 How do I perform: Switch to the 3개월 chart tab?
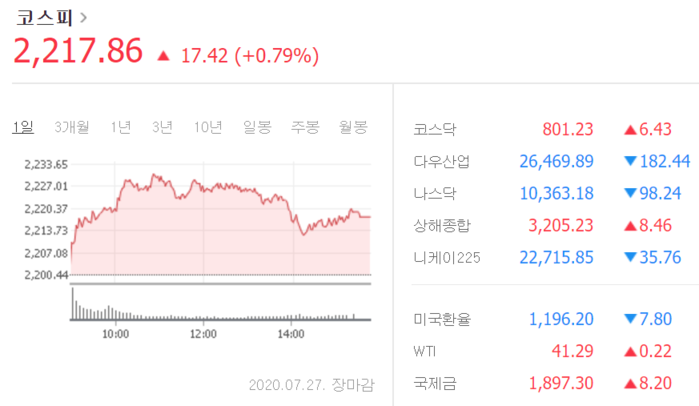[72, 127]
